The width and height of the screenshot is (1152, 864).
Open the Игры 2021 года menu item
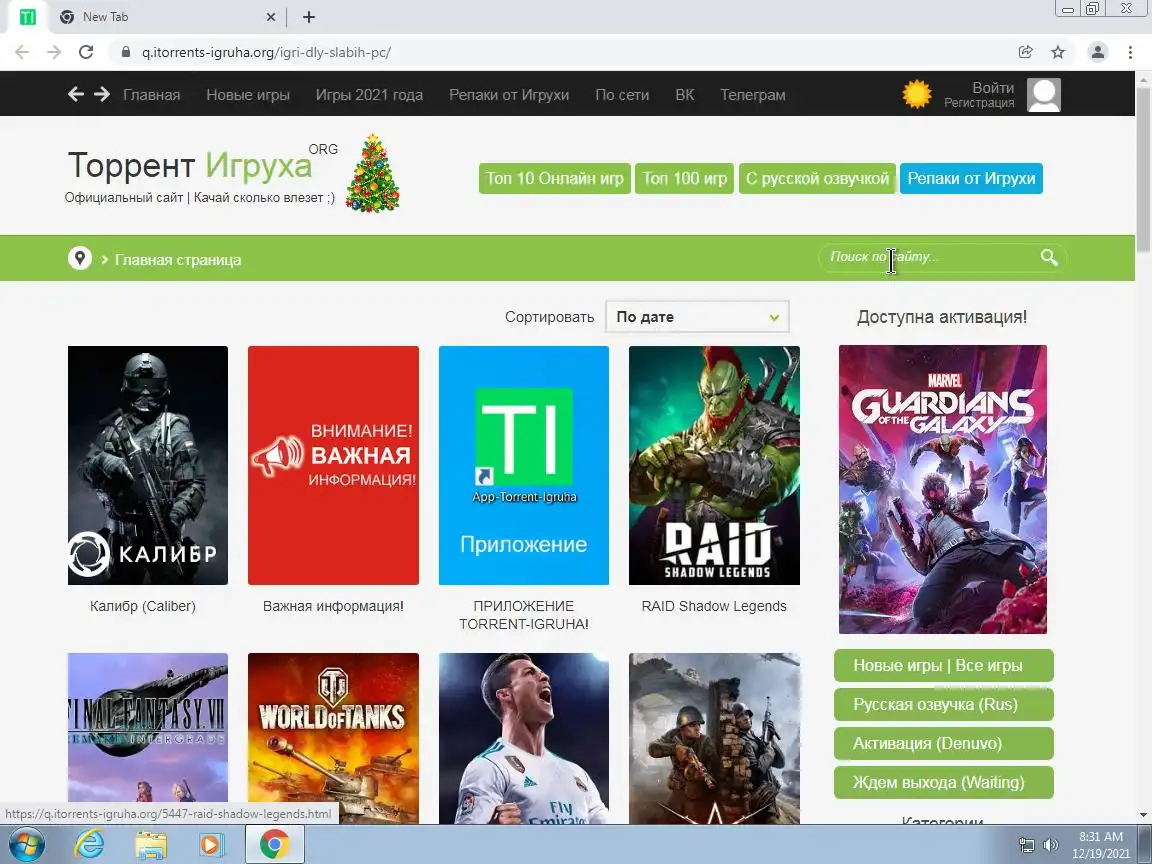[x=369, y=95]
